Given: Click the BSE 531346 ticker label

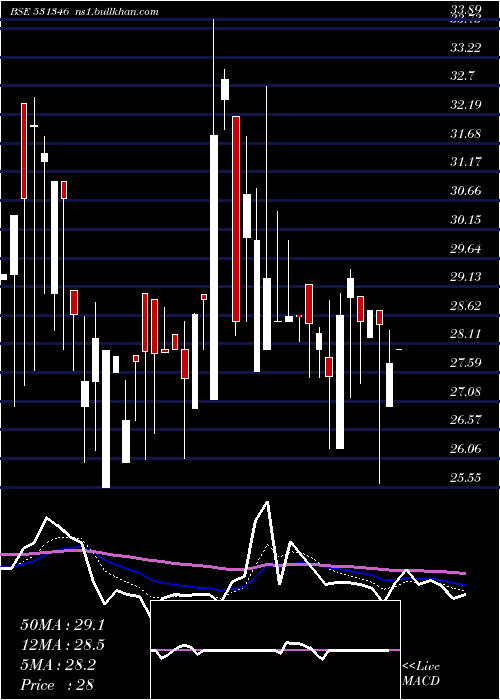Looking at the screenshot, I should (40, 12).
